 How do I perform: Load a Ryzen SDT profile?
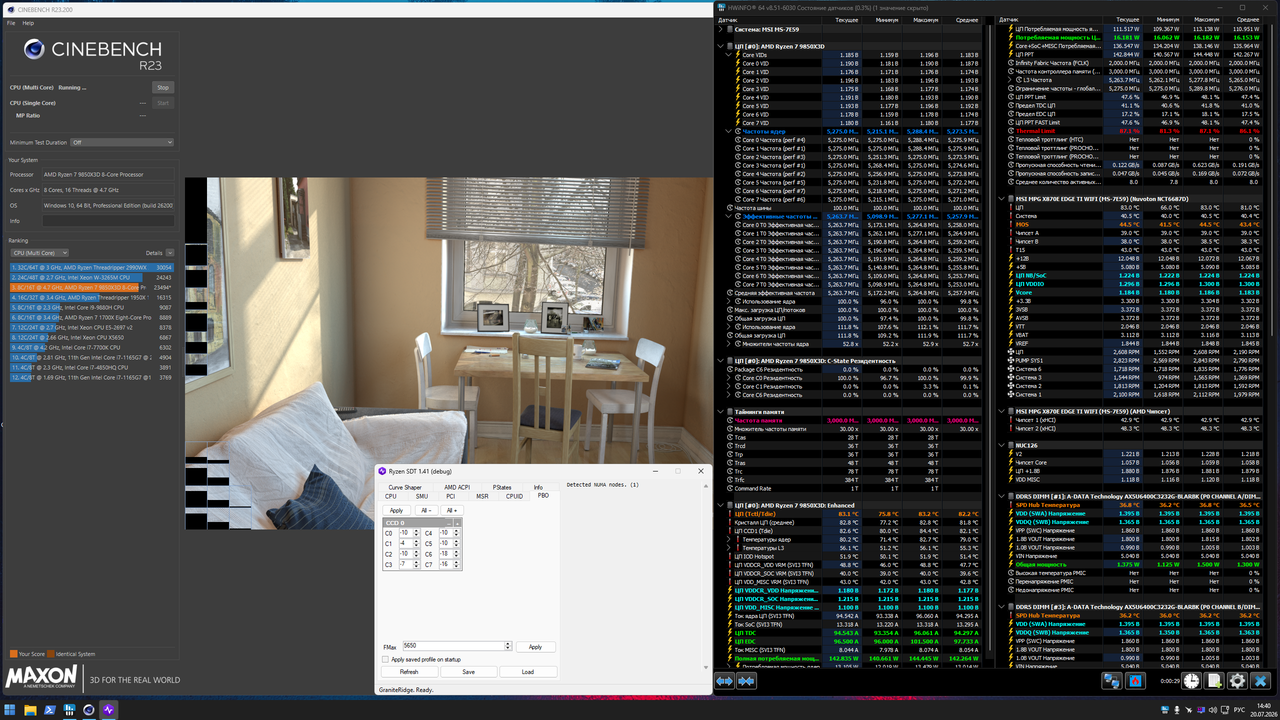[527, 672]
